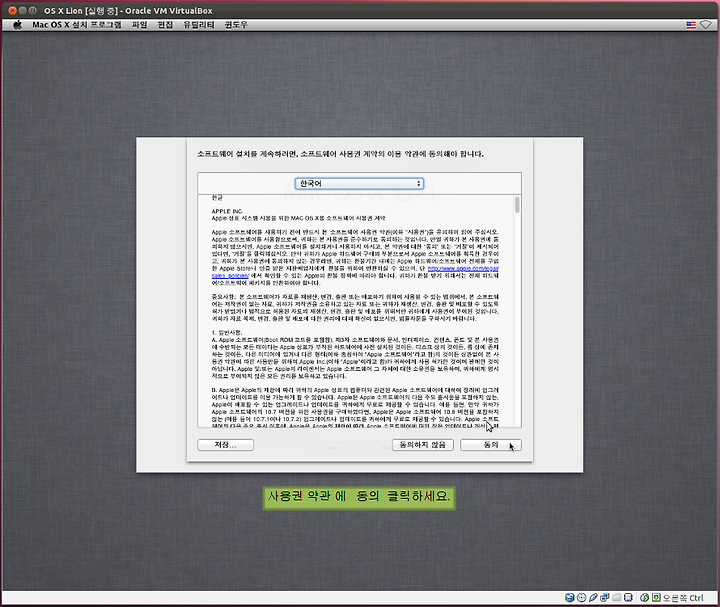Click the shared folders status icon
The image size is (720, 607).
point(617,597)
